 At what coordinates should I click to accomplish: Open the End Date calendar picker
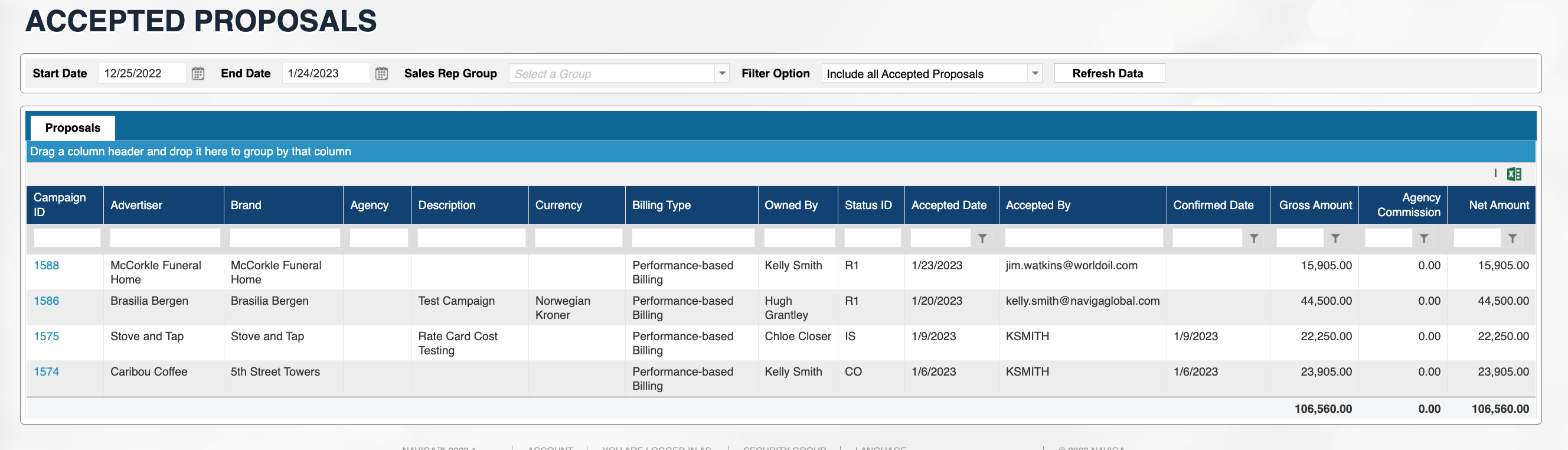[381, 74]
